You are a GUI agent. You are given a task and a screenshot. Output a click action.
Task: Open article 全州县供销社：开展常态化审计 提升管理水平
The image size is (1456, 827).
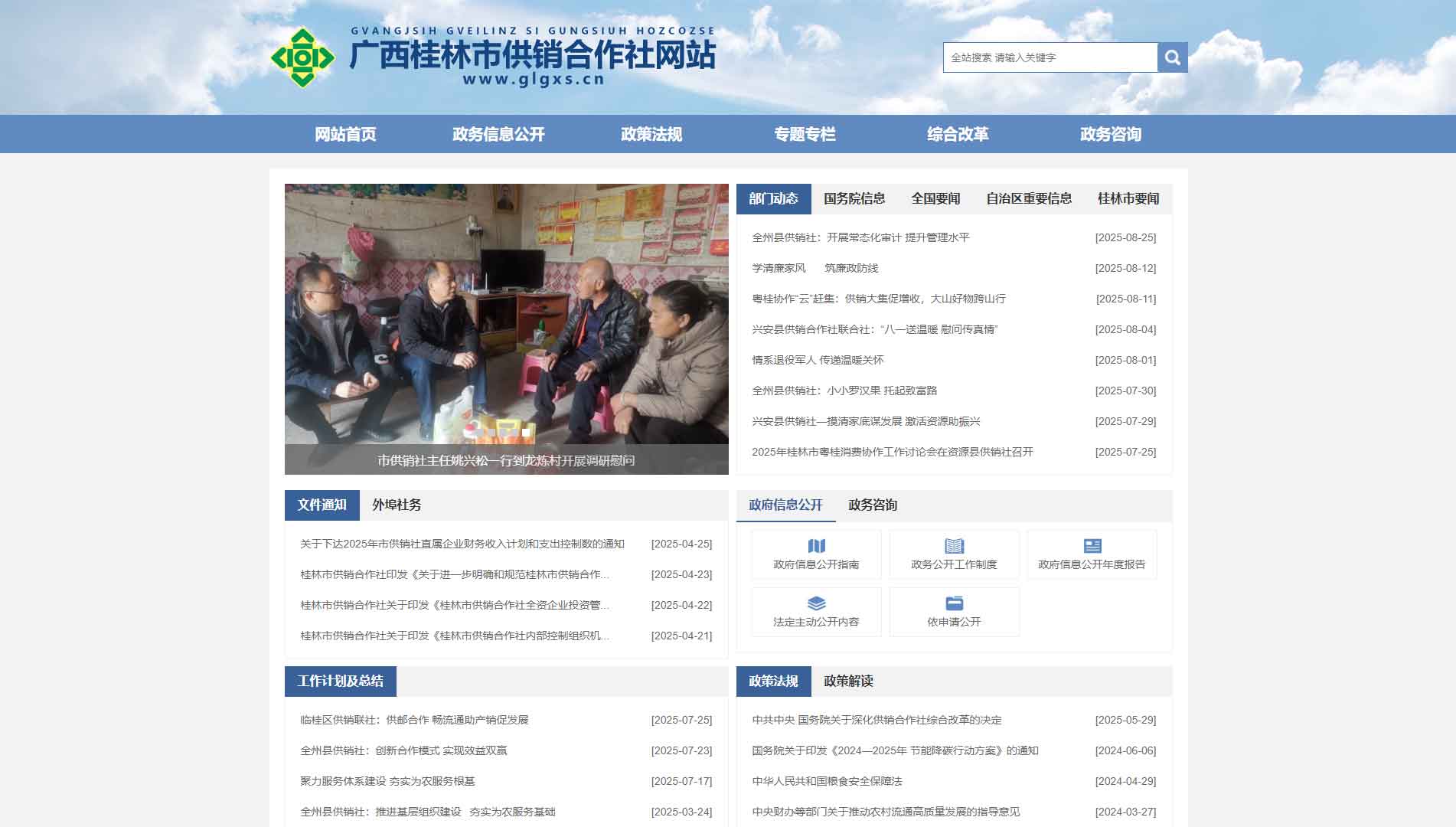860,237
